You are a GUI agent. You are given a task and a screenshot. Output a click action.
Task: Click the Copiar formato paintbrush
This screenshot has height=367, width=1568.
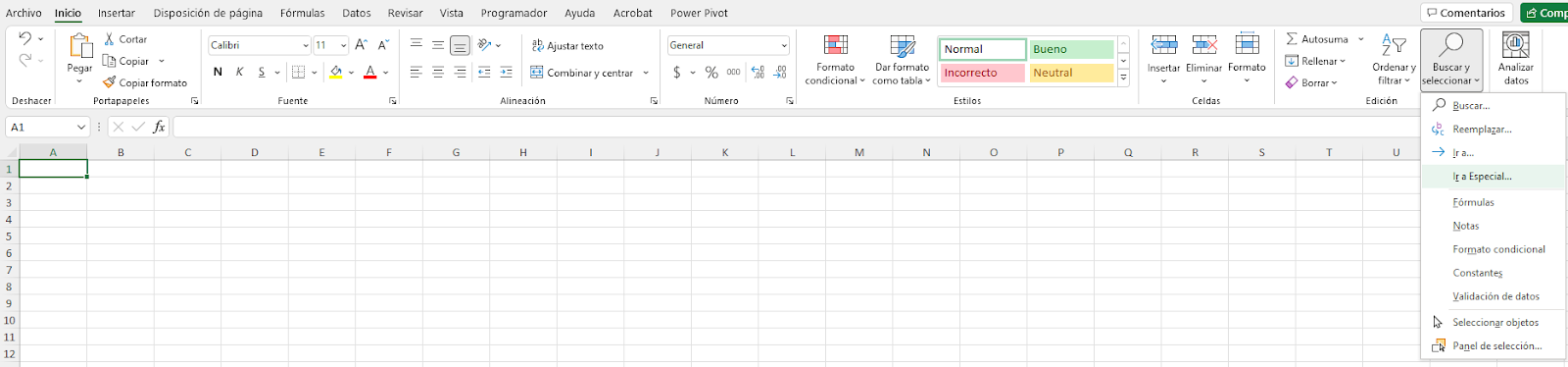(110, 82)
